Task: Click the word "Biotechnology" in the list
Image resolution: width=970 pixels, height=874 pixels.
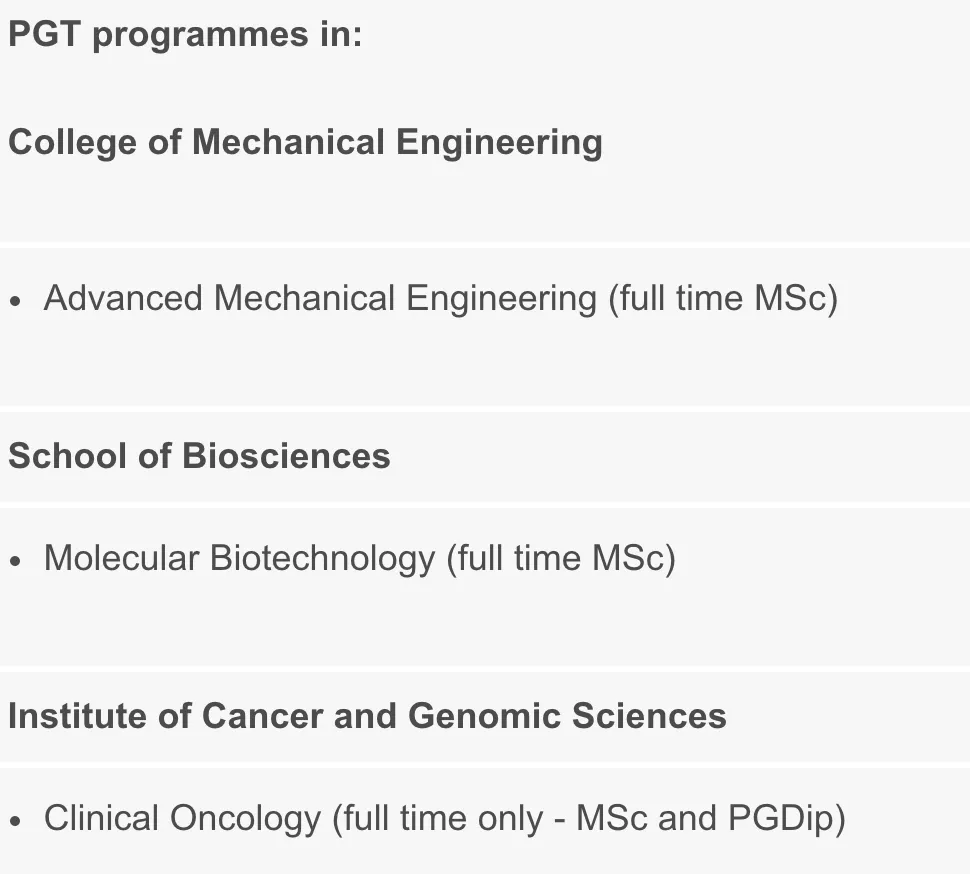Action: 322,558
